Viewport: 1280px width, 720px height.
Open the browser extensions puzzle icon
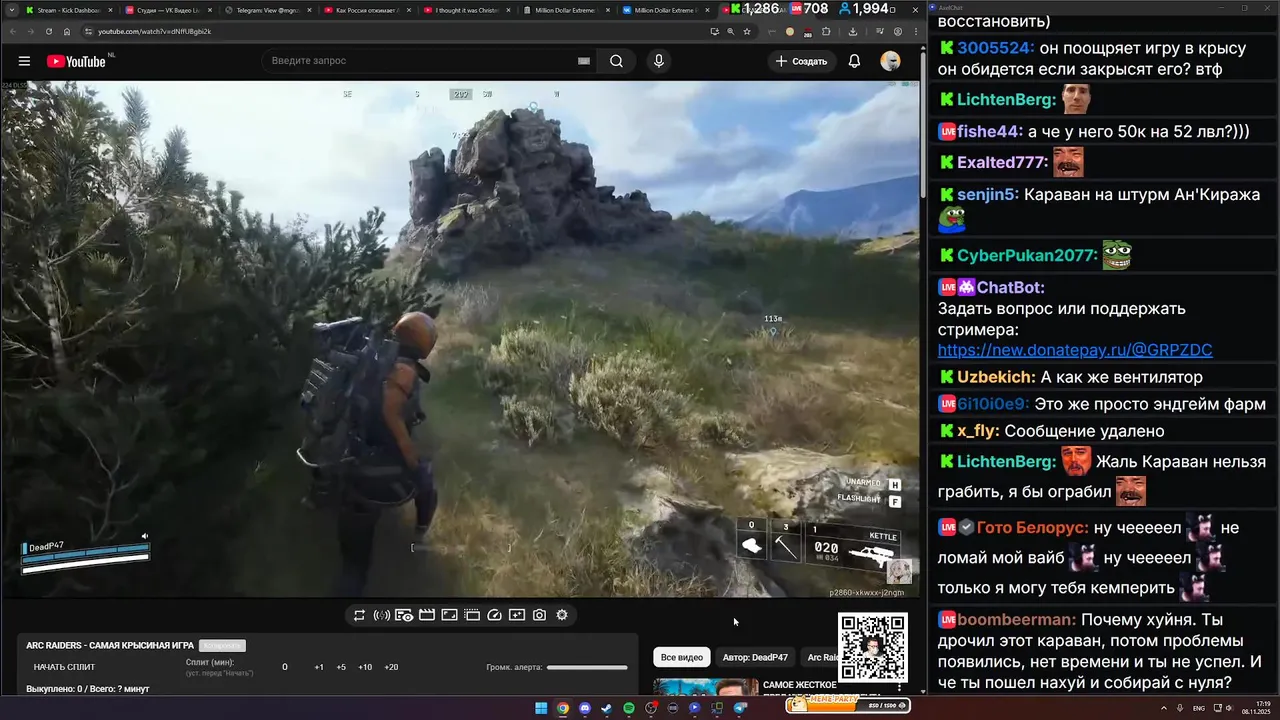point(826,31)
